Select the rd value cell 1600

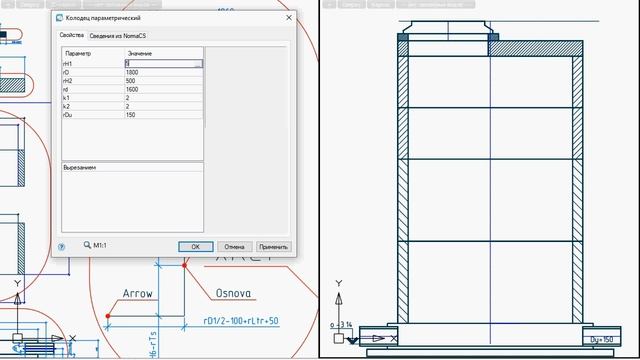[163, 89]
